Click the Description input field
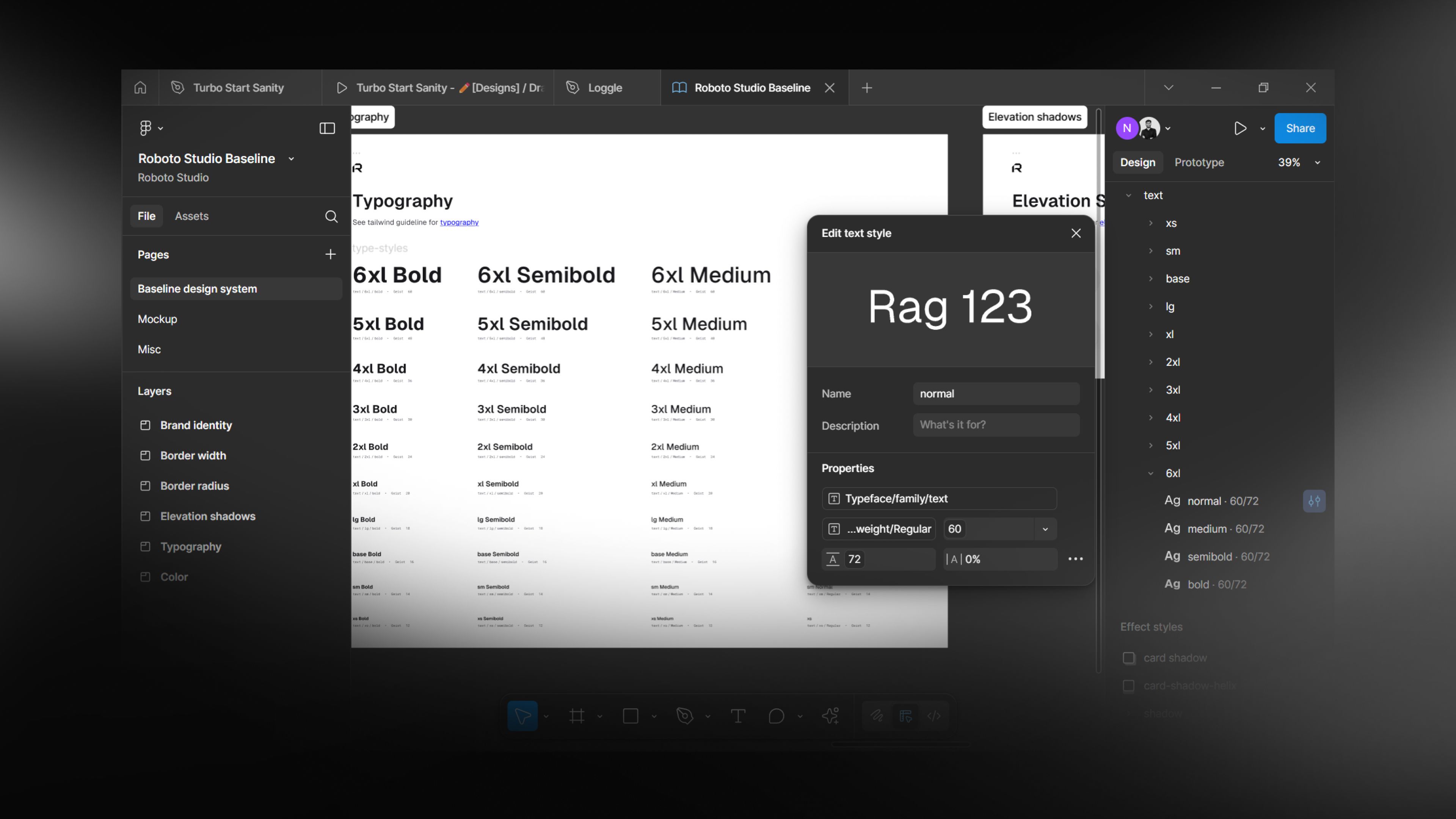The width and height of the screenshot is (1456, 819). click(996, 425)
